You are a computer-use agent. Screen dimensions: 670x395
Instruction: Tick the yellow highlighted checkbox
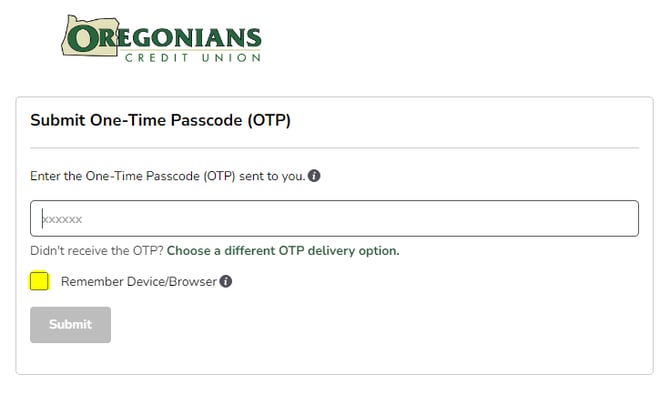(x=39, y=281)
